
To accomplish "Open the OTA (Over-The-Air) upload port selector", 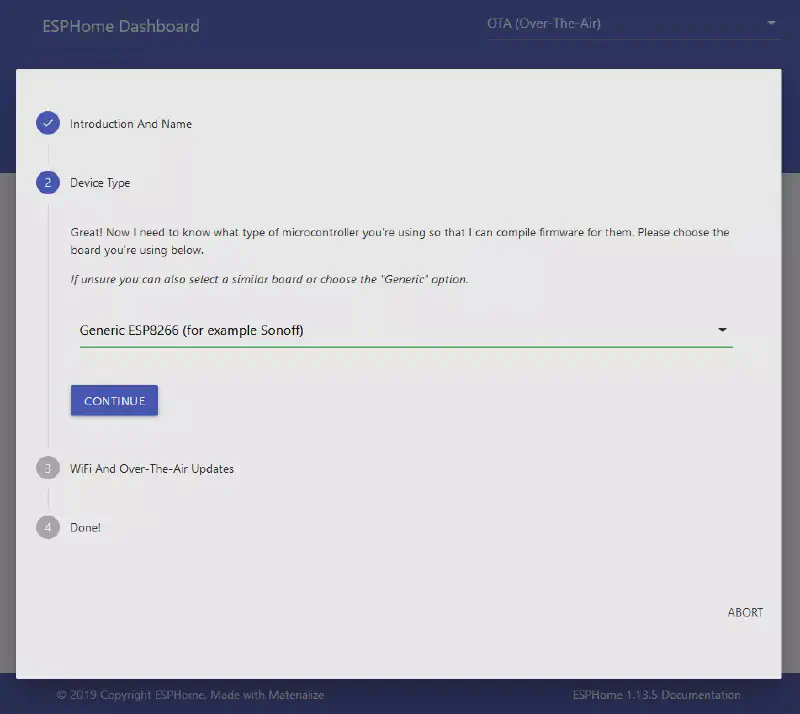I will [x=620, y=23].
